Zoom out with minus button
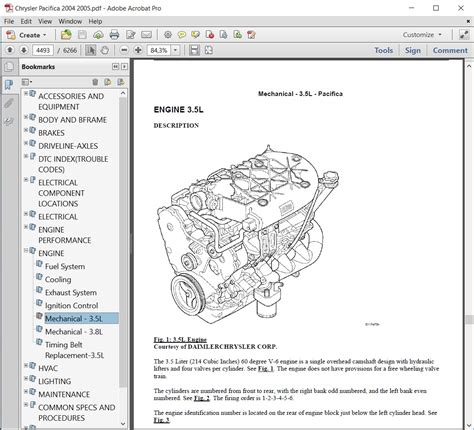This screenshot has height=430, width=474. click(x=124, y=50)
